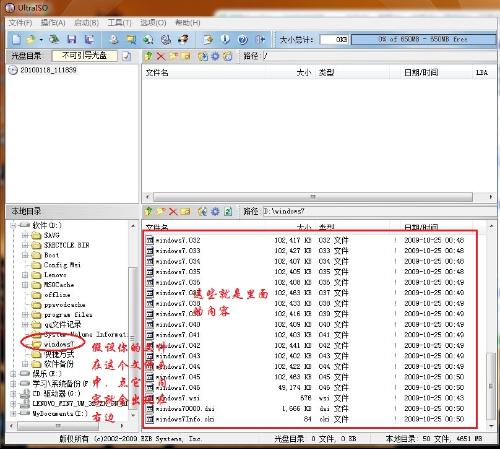Select the file windows7Info.sbi
Viewport: 500px width, 449px height.
pos(185,419)
